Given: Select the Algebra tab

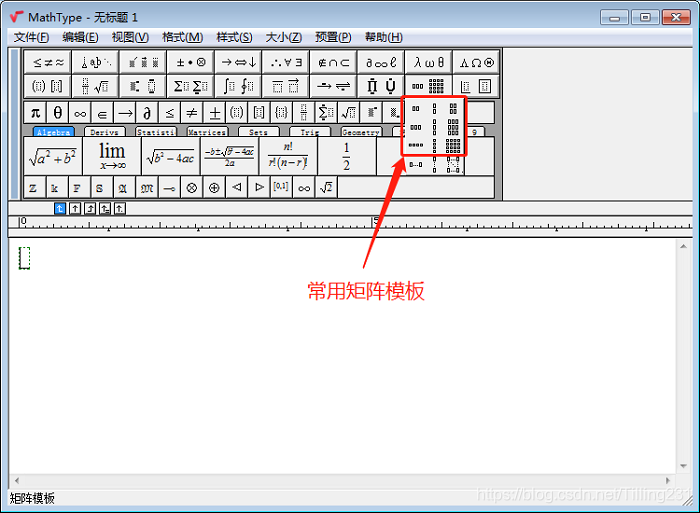Looking at the screenshot, I should point(54,132).
